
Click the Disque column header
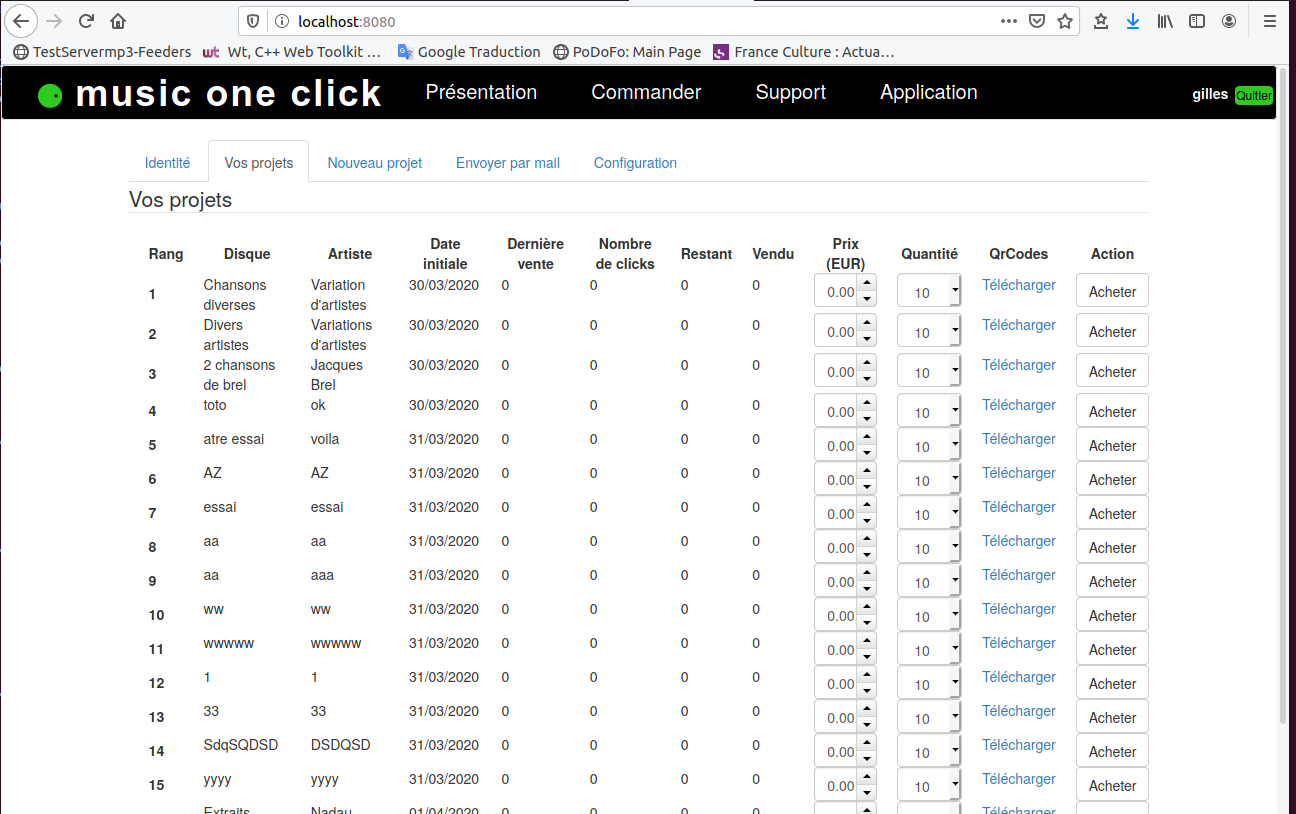pyautogui.click(x=247, y=254)
